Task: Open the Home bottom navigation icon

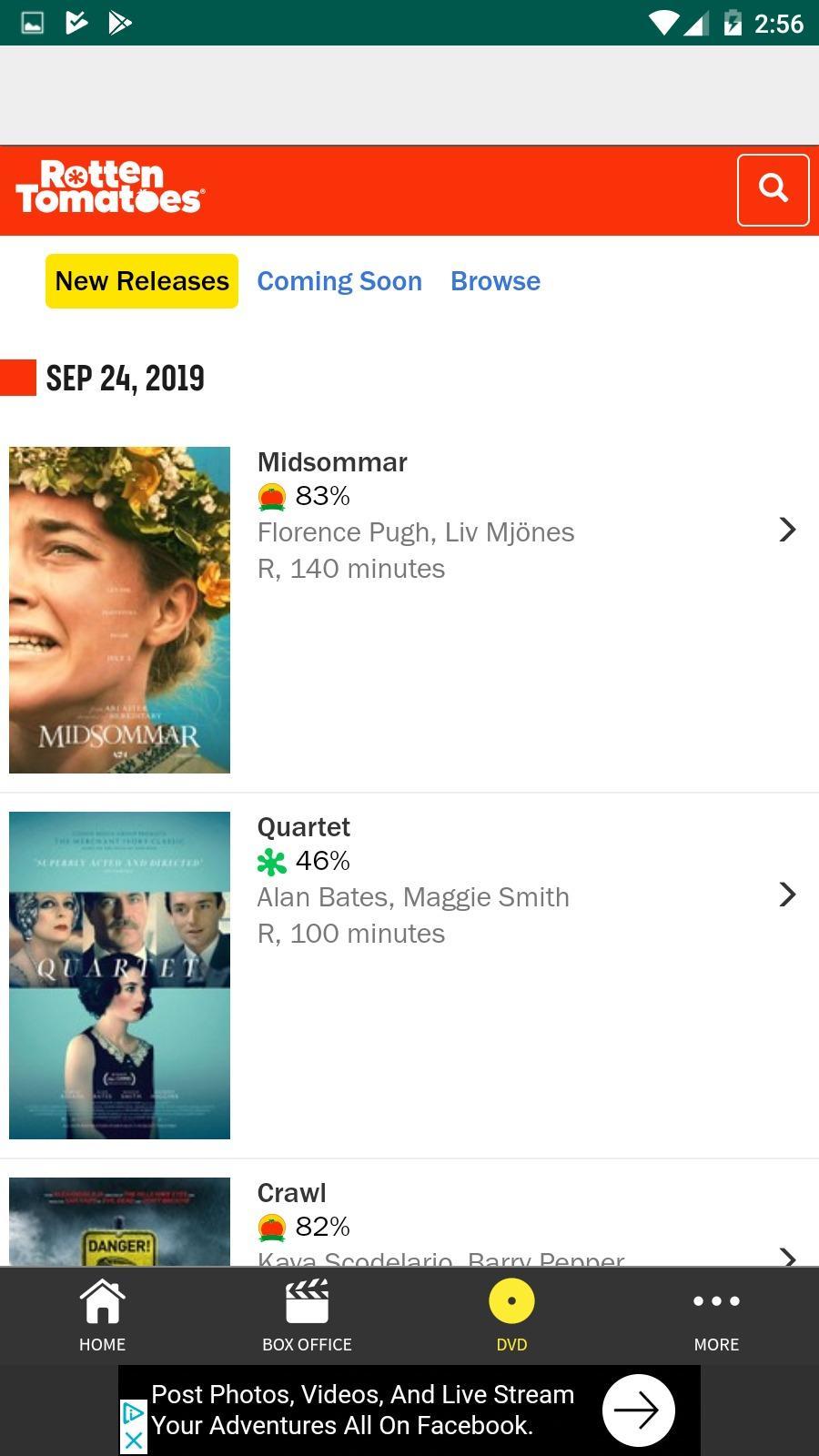Action: (102, 1301)
